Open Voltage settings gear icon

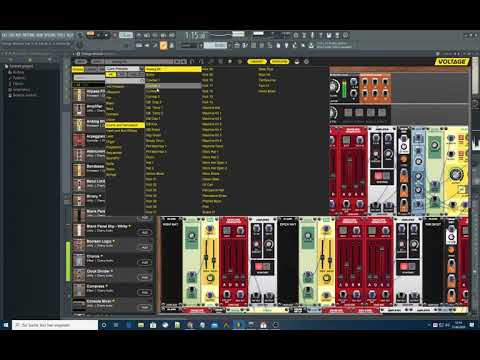point(306,61)
